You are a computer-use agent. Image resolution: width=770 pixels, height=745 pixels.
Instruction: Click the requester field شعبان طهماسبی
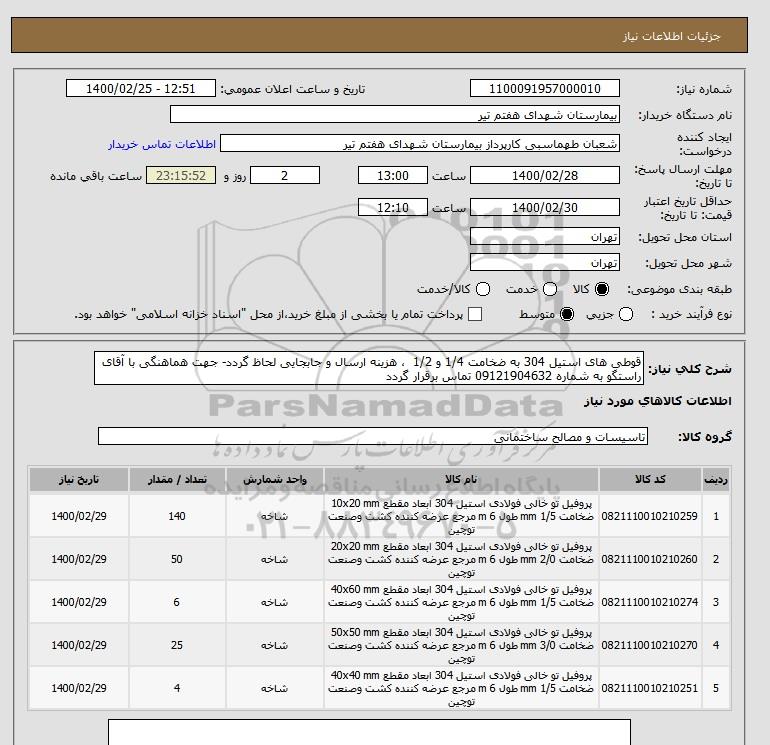(x=420, y=144)
